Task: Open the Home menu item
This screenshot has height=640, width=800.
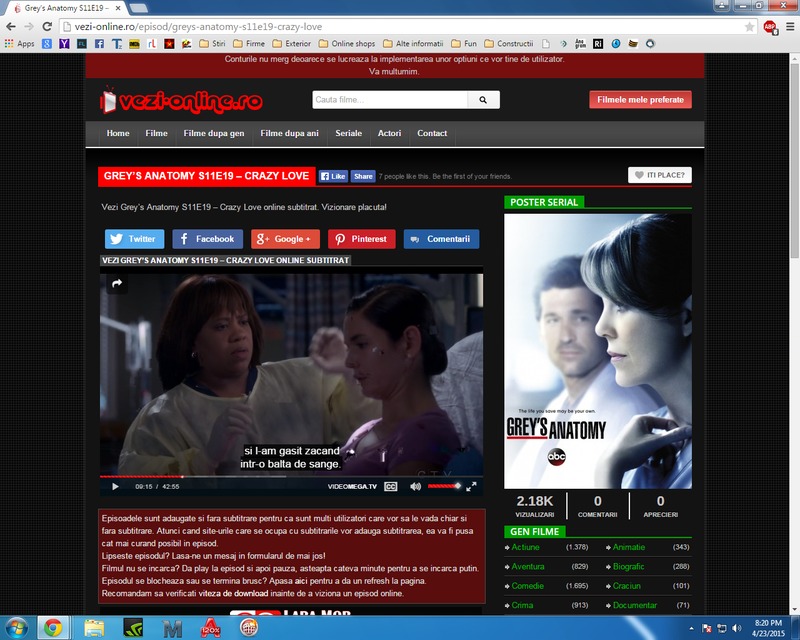Action: [x=118, y=133]
